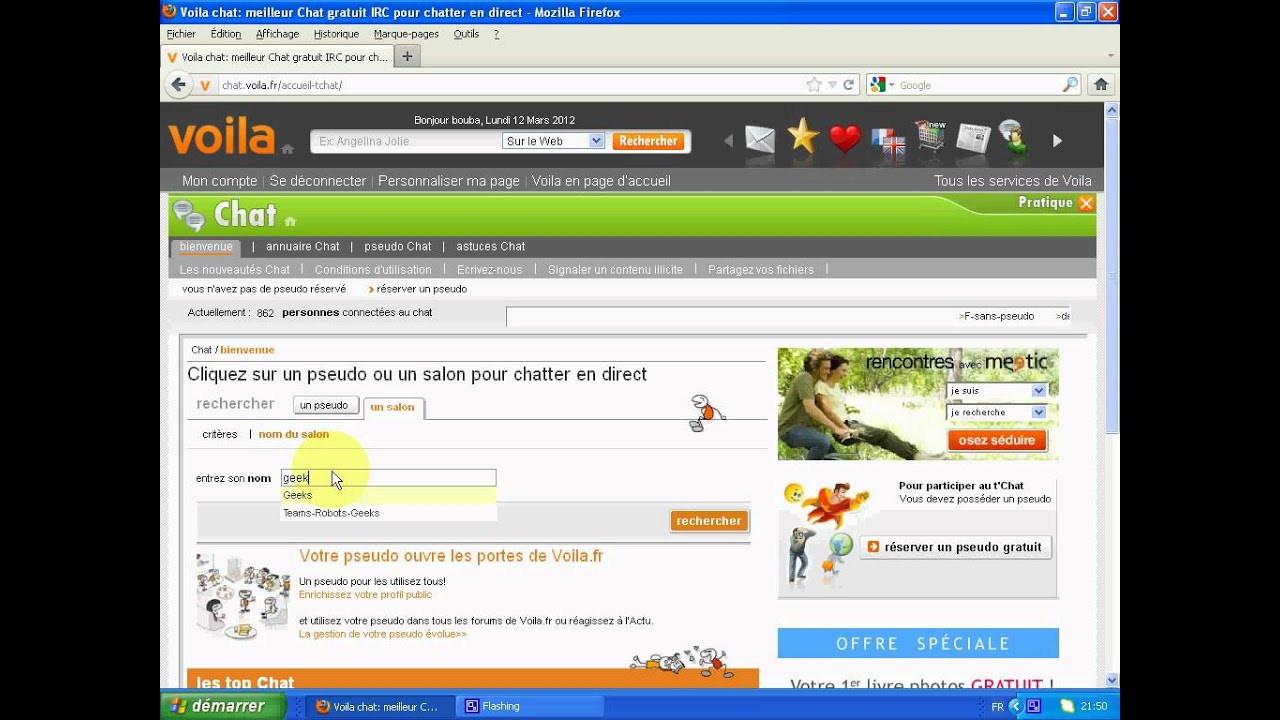Click the orange Rechercher button in Voila header
This screenshot has height=720, width=1280.
click(648, 141)
